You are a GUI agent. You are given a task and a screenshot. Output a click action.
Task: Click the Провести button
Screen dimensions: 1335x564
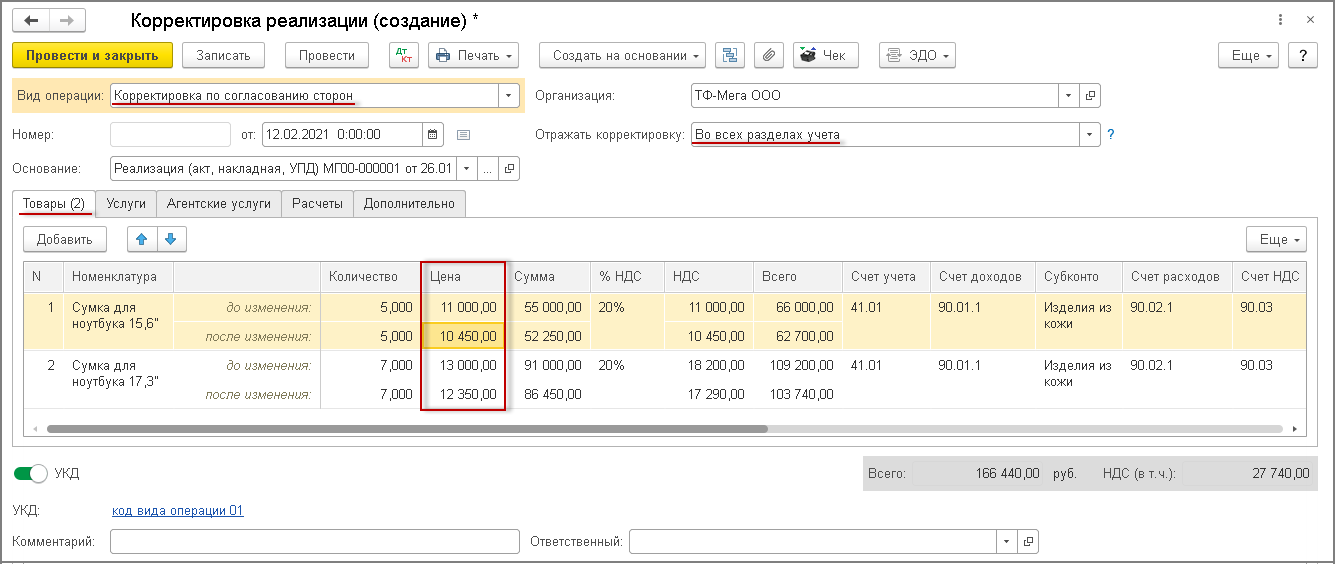[x=326, y=55]
